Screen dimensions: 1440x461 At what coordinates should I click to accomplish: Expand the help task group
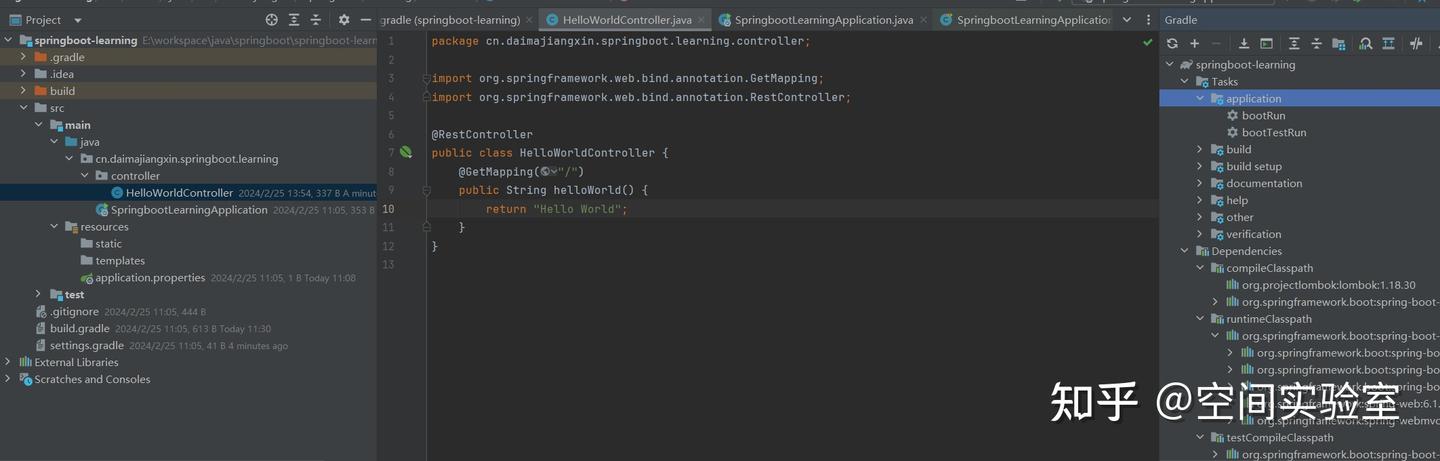tap(1200, 201)
